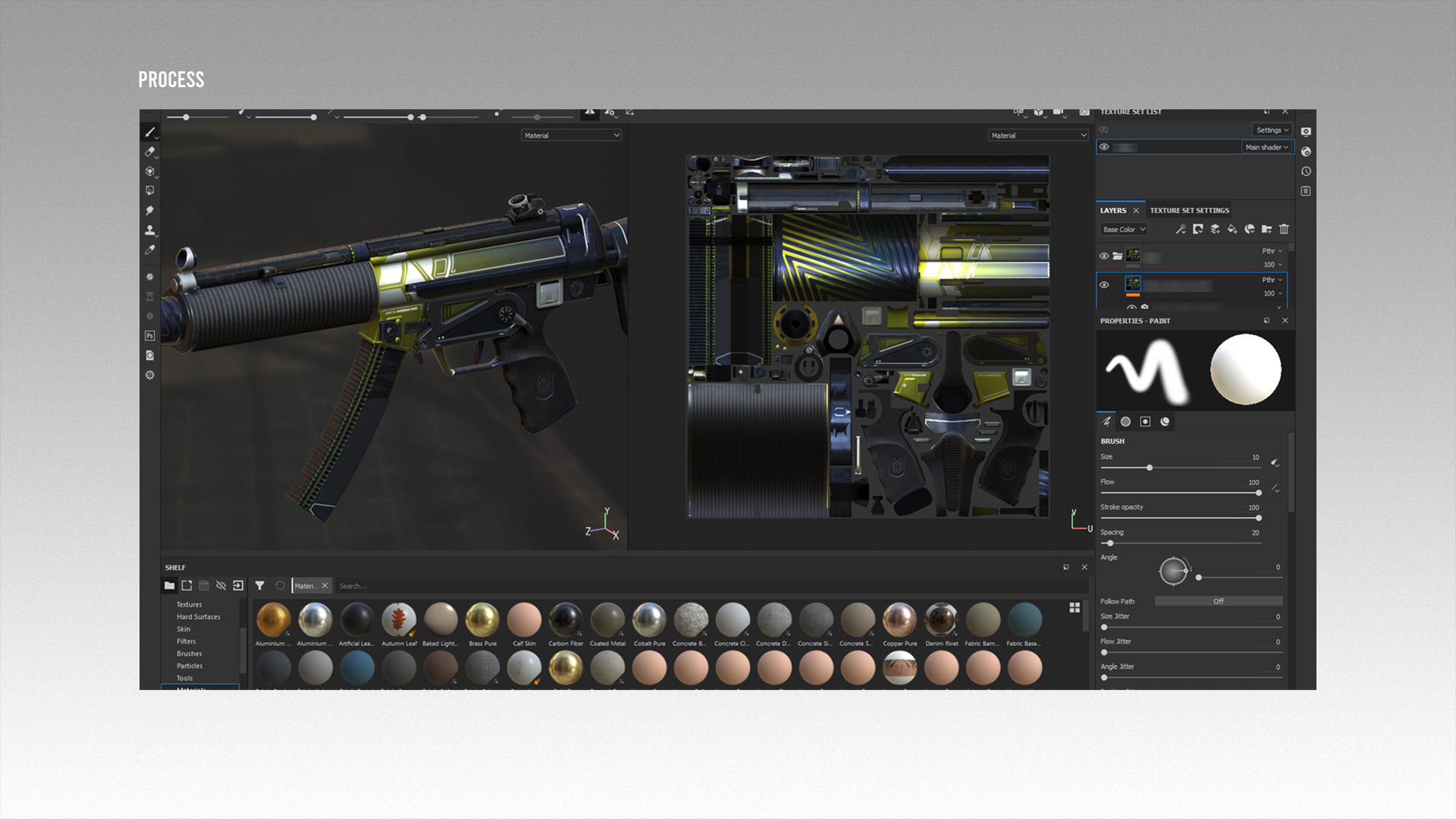Select the Eraser tool
Screen dimensions: 1456x819
point(150,152)
